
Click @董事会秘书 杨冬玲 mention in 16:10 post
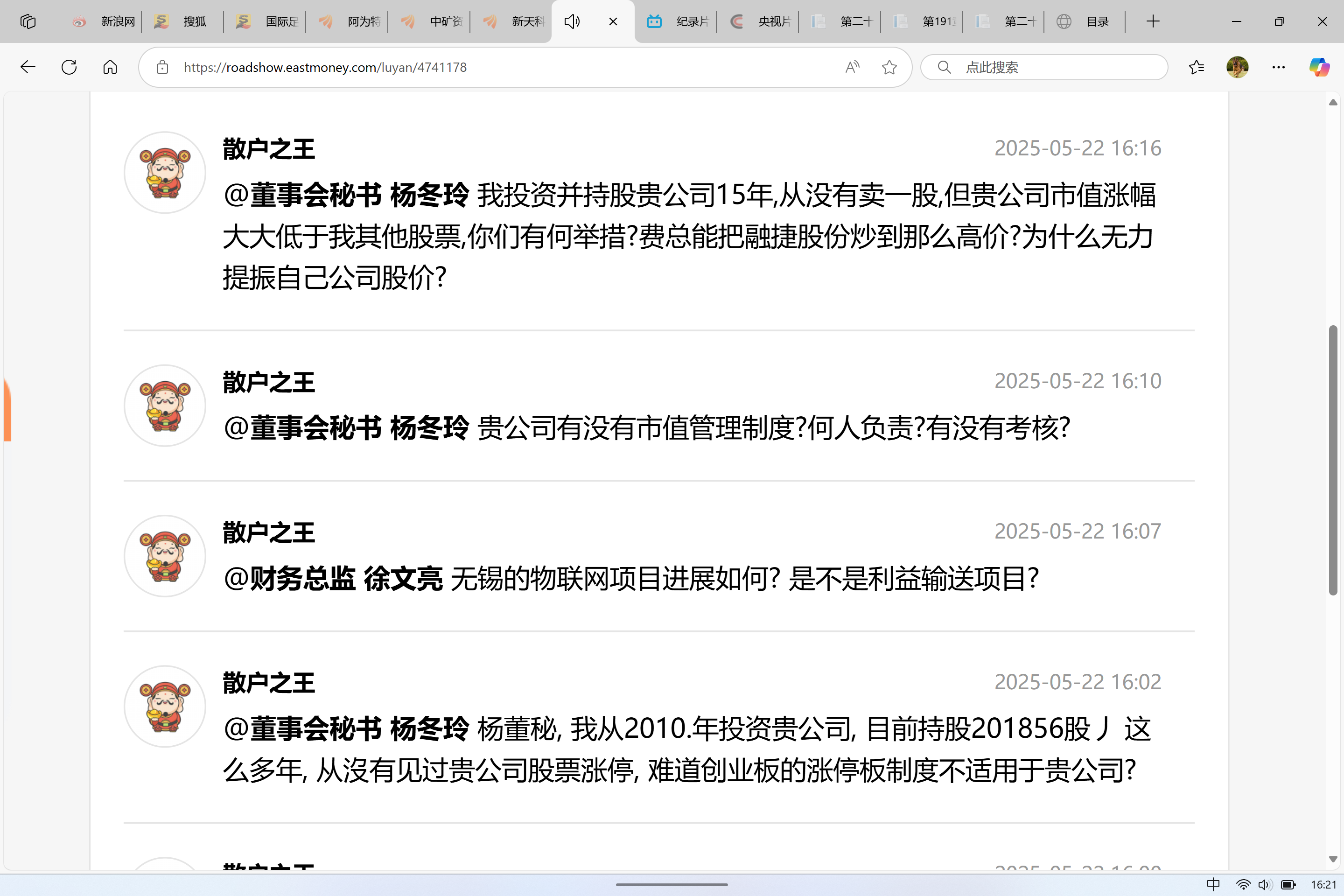point(346,428)
